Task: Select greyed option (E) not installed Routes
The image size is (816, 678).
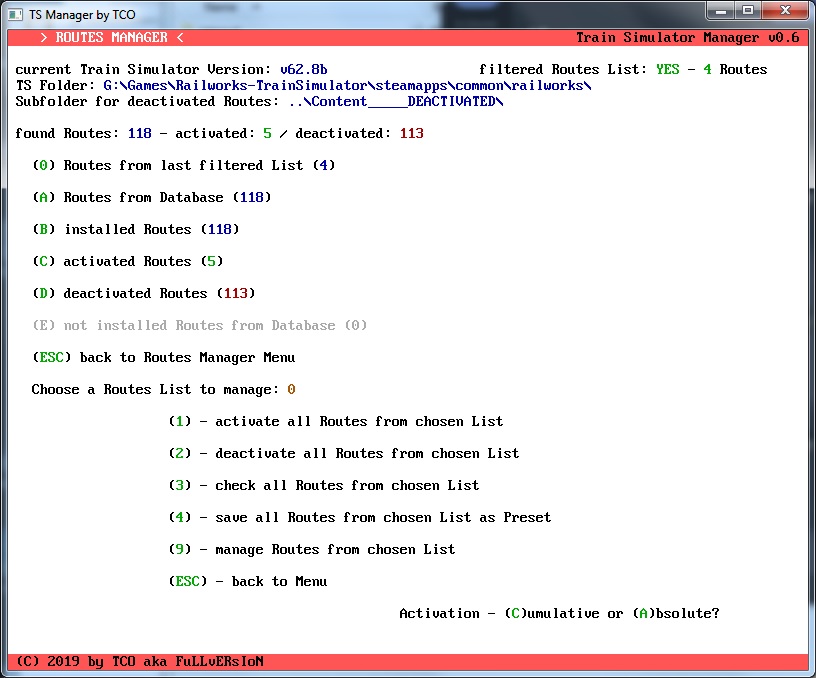Action: pos(200,326)
